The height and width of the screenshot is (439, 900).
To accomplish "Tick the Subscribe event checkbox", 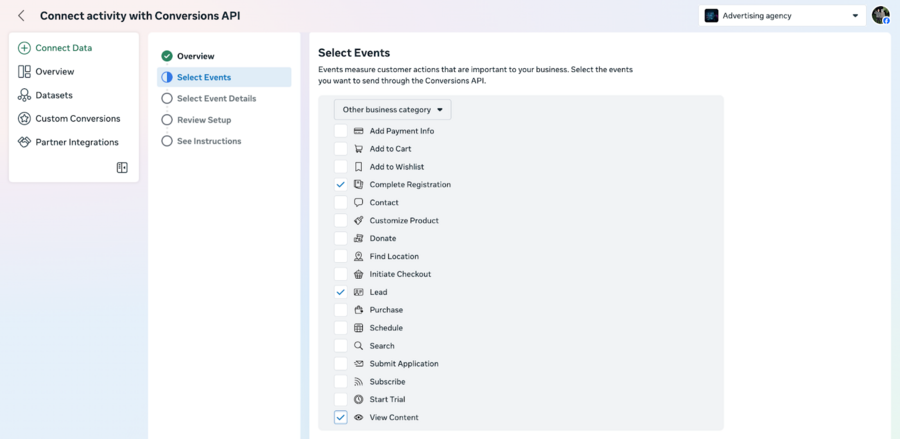I will (x=341, y=381).
